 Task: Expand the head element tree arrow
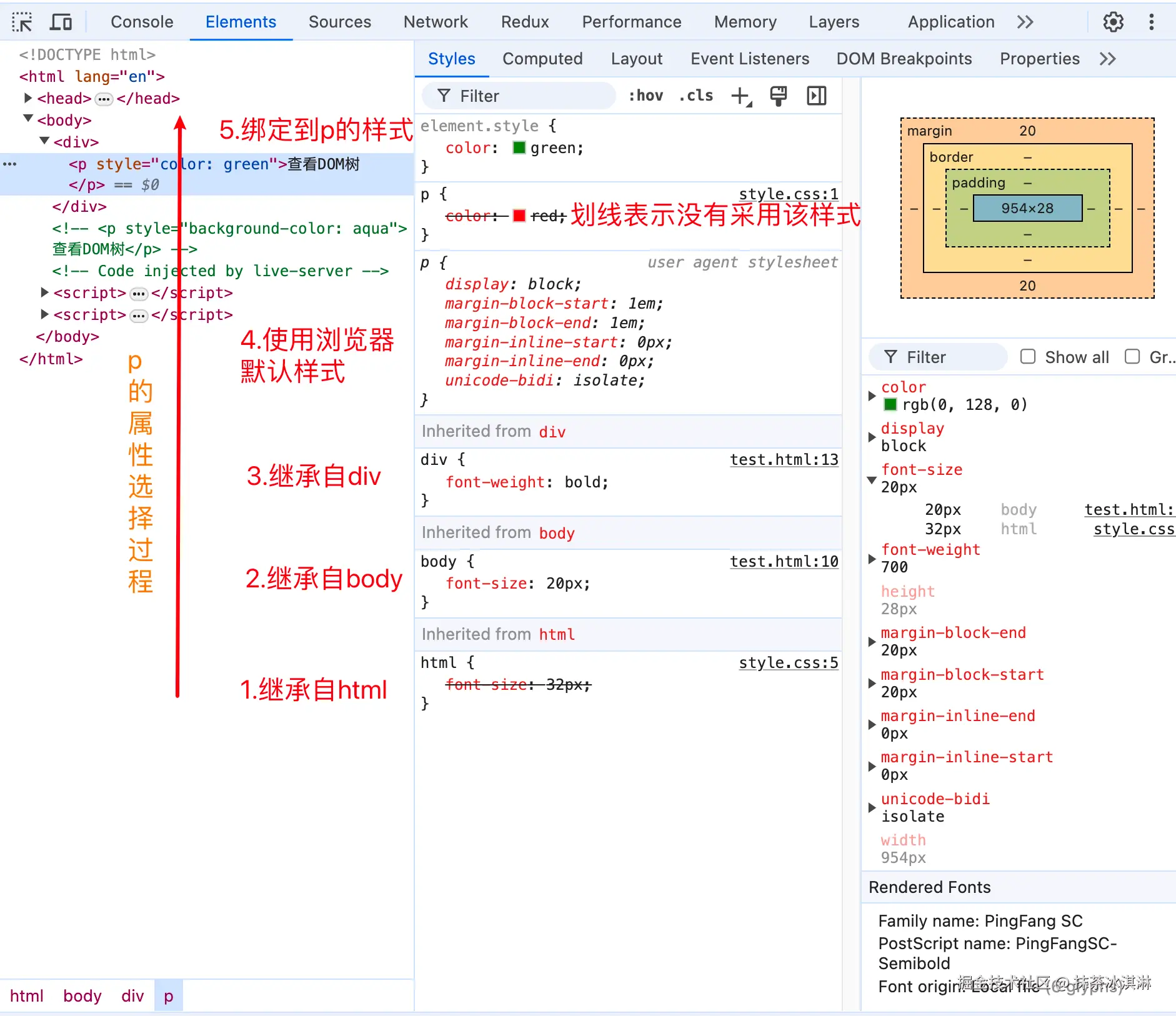coord(27,98)
